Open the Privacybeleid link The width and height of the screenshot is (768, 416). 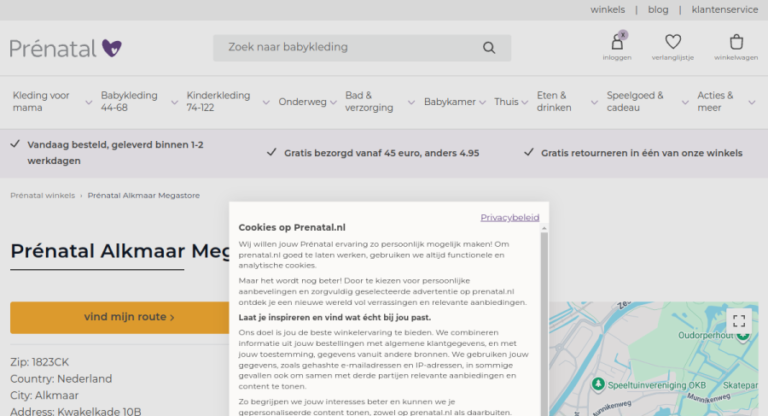click(509, 218)
